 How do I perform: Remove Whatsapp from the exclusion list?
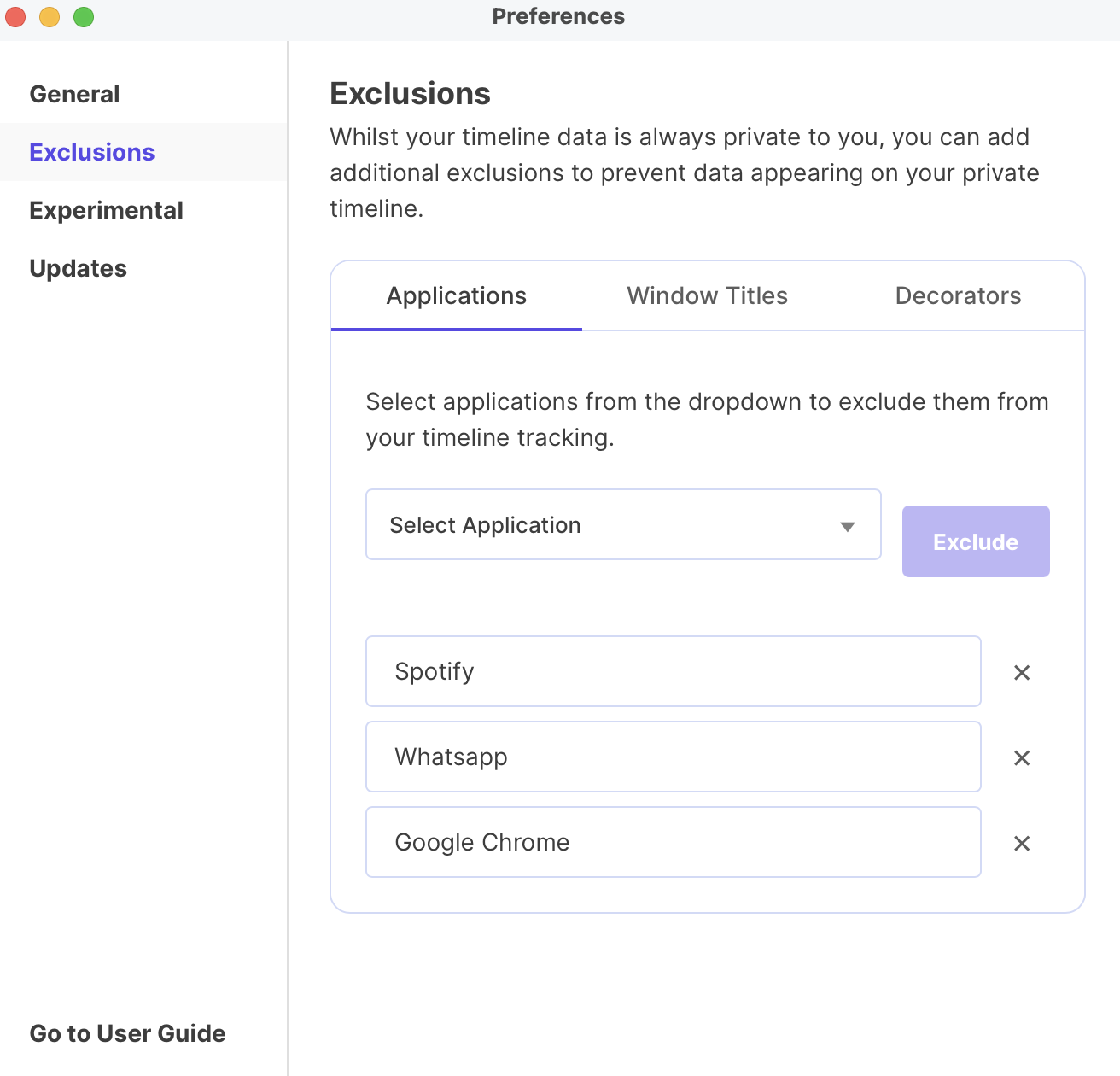(1021, 757)
